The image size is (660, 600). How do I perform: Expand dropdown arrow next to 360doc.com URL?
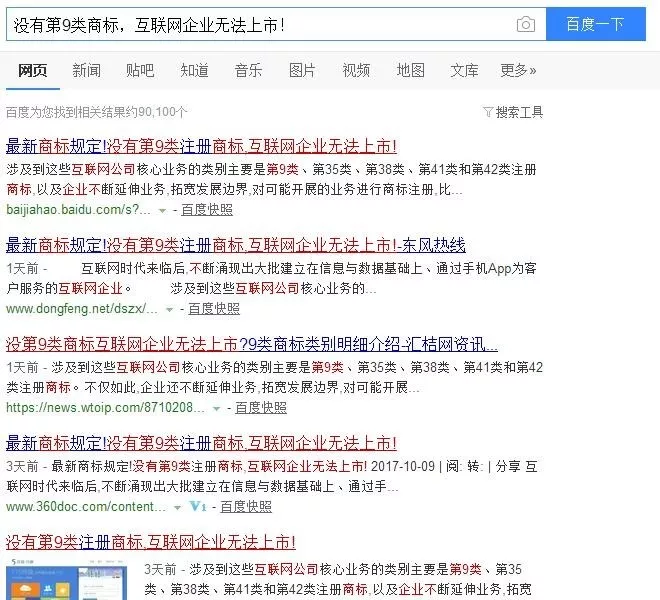click(x=177, y=507)
